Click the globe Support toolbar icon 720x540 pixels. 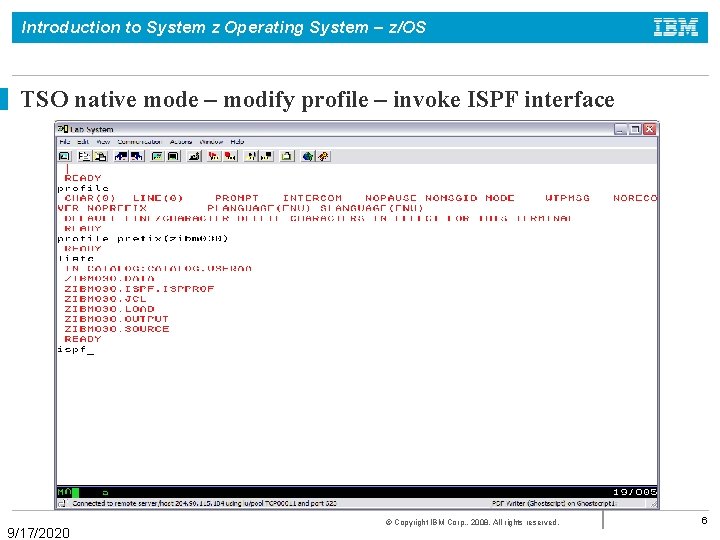pyautogui.click(x=307, y=157)
